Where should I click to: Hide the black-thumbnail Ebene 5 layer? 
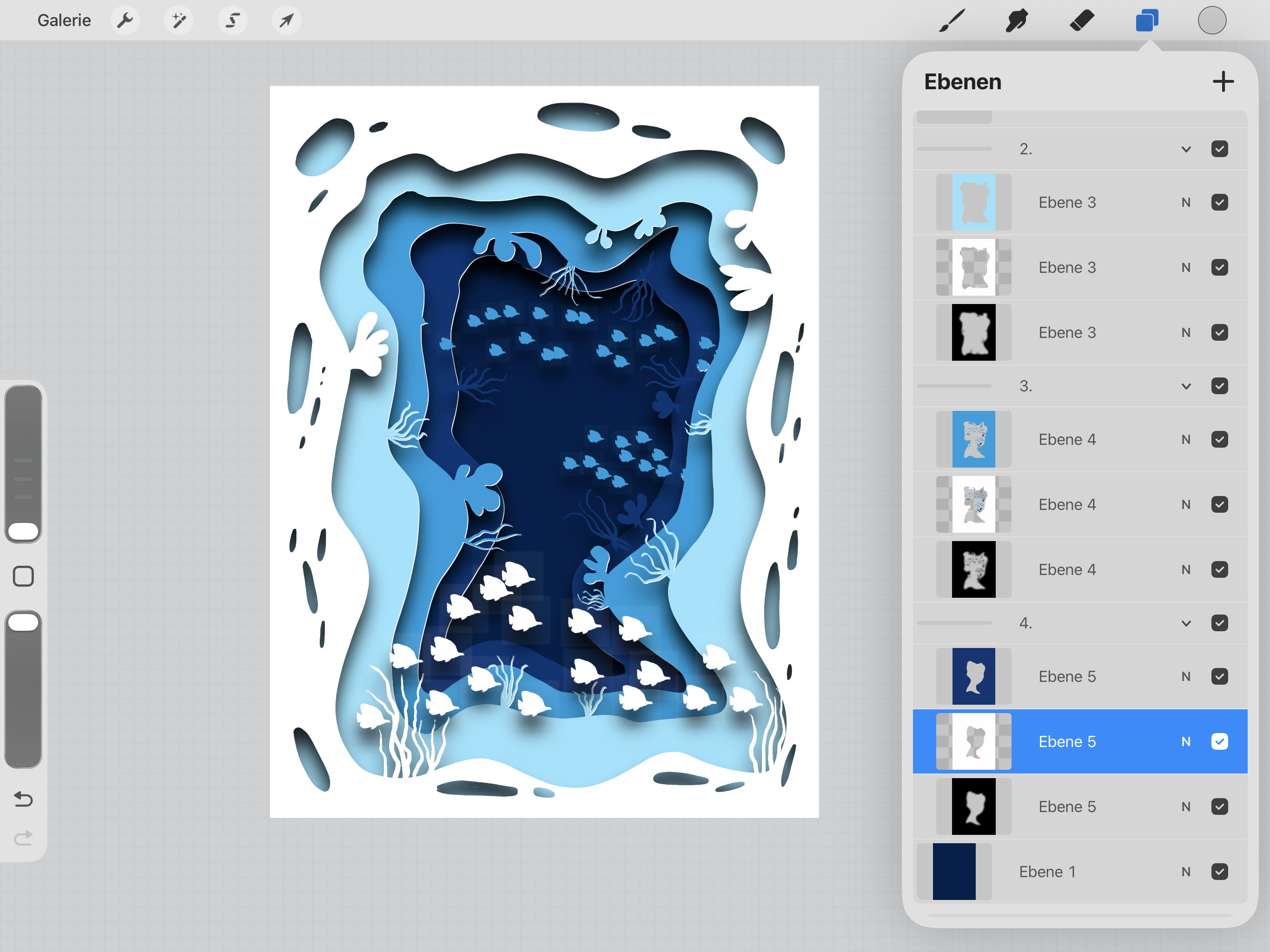click(x=1219, y=807)
